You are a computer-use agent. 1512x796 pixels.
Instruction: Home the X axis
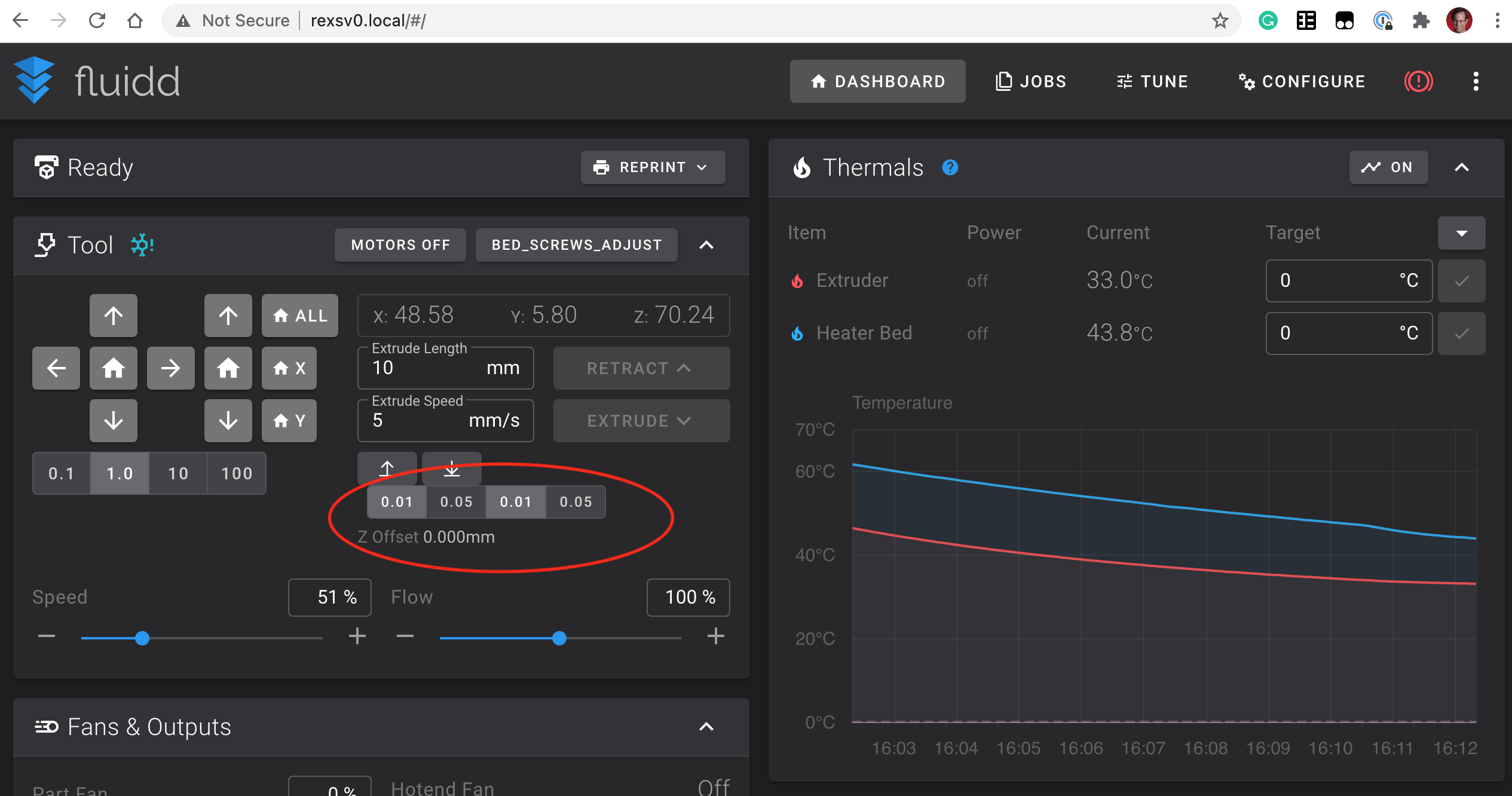point(289,368)
